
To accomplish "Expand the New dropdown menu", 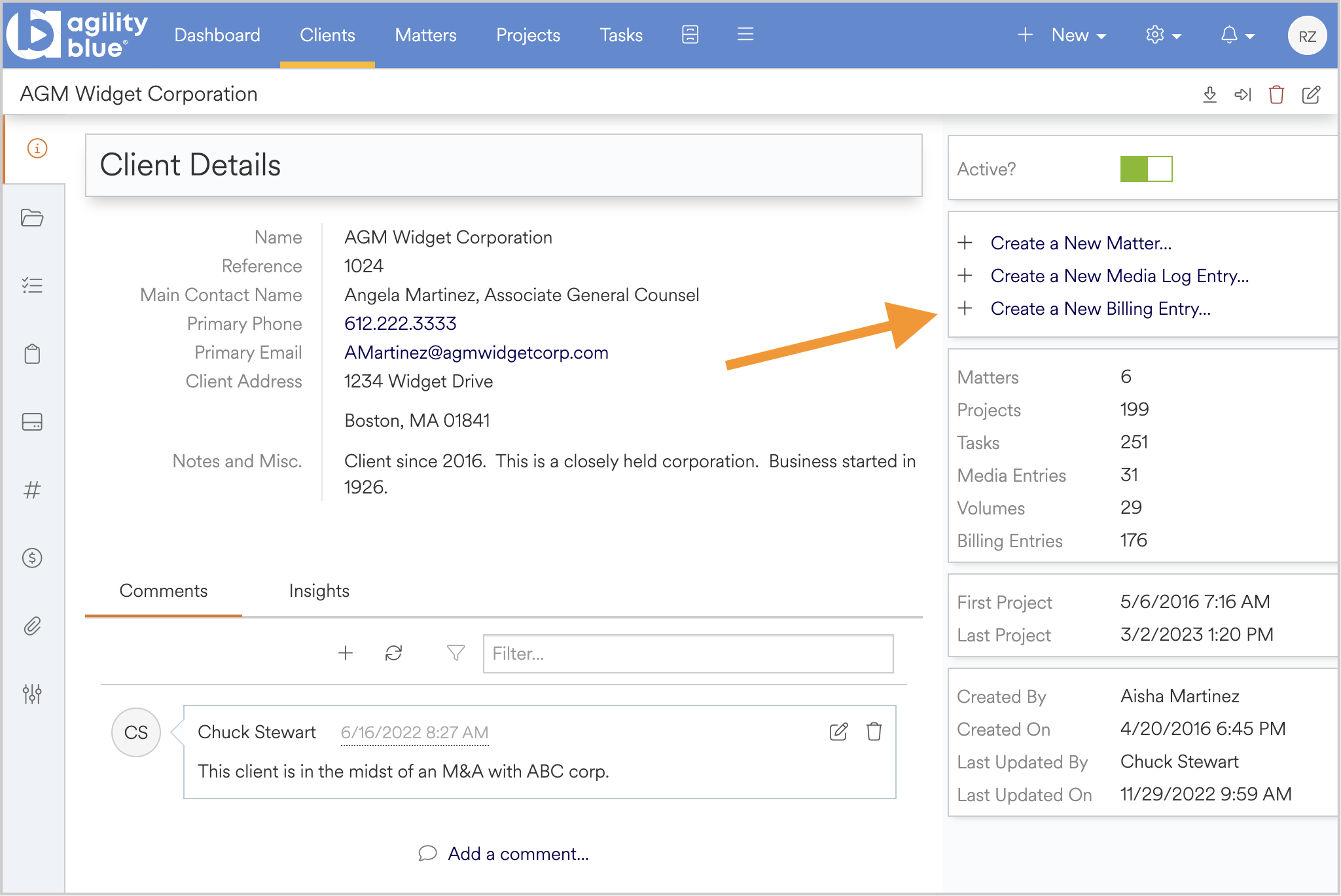I will point(1063,35).
